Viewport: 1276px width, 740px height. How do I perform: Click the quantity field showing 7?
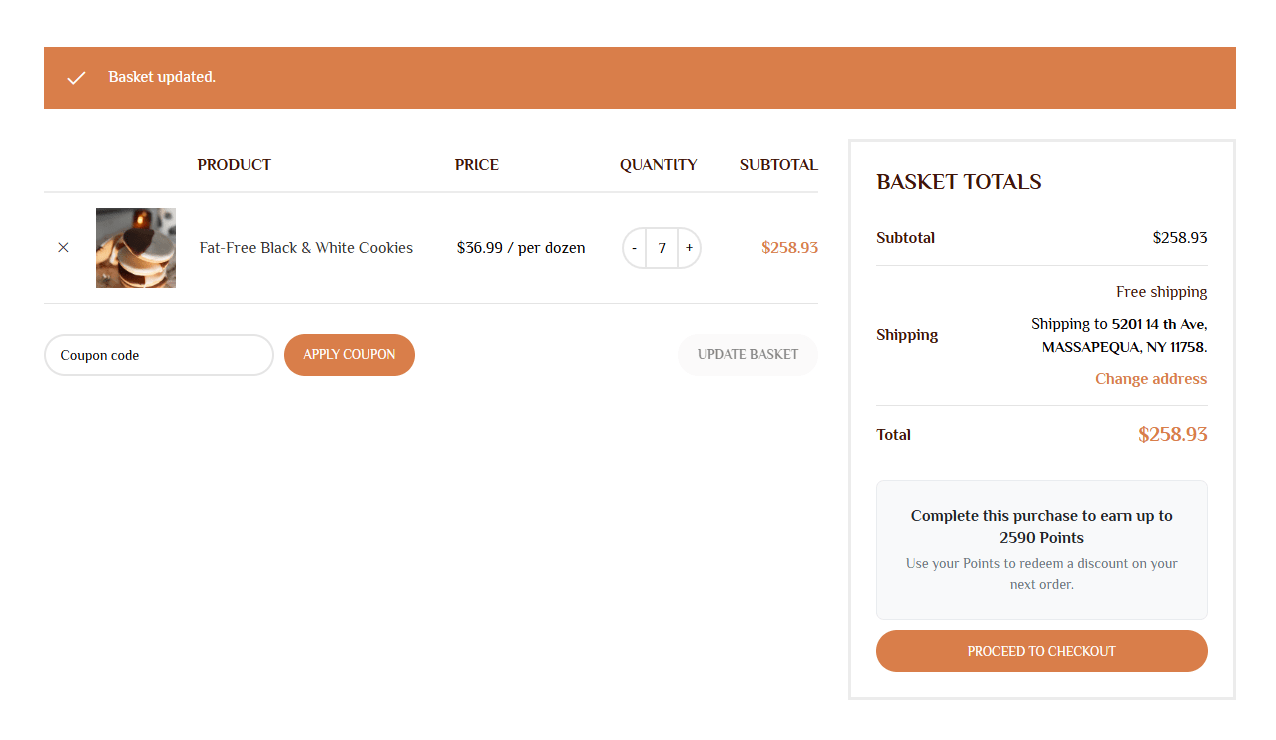point(662,248)
